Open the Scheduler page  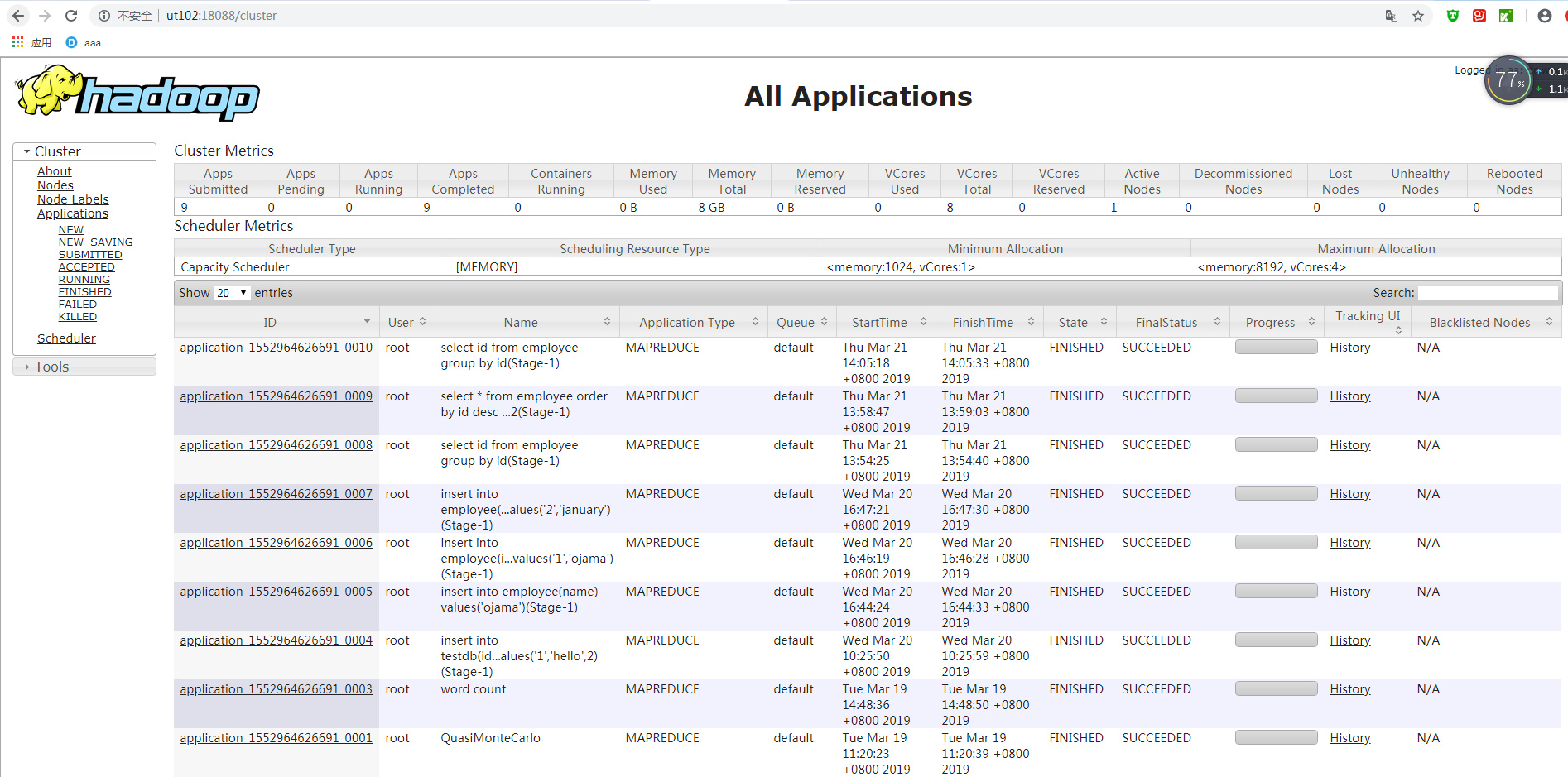click(66, 338)
